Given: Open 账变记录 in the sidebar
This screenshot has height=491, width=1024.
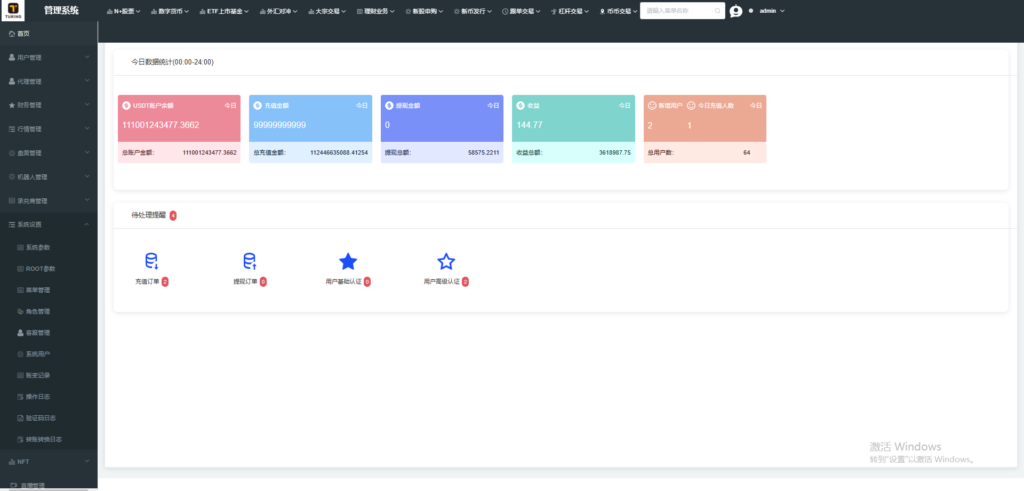Looking at the screenshot, I should (49, 375).
